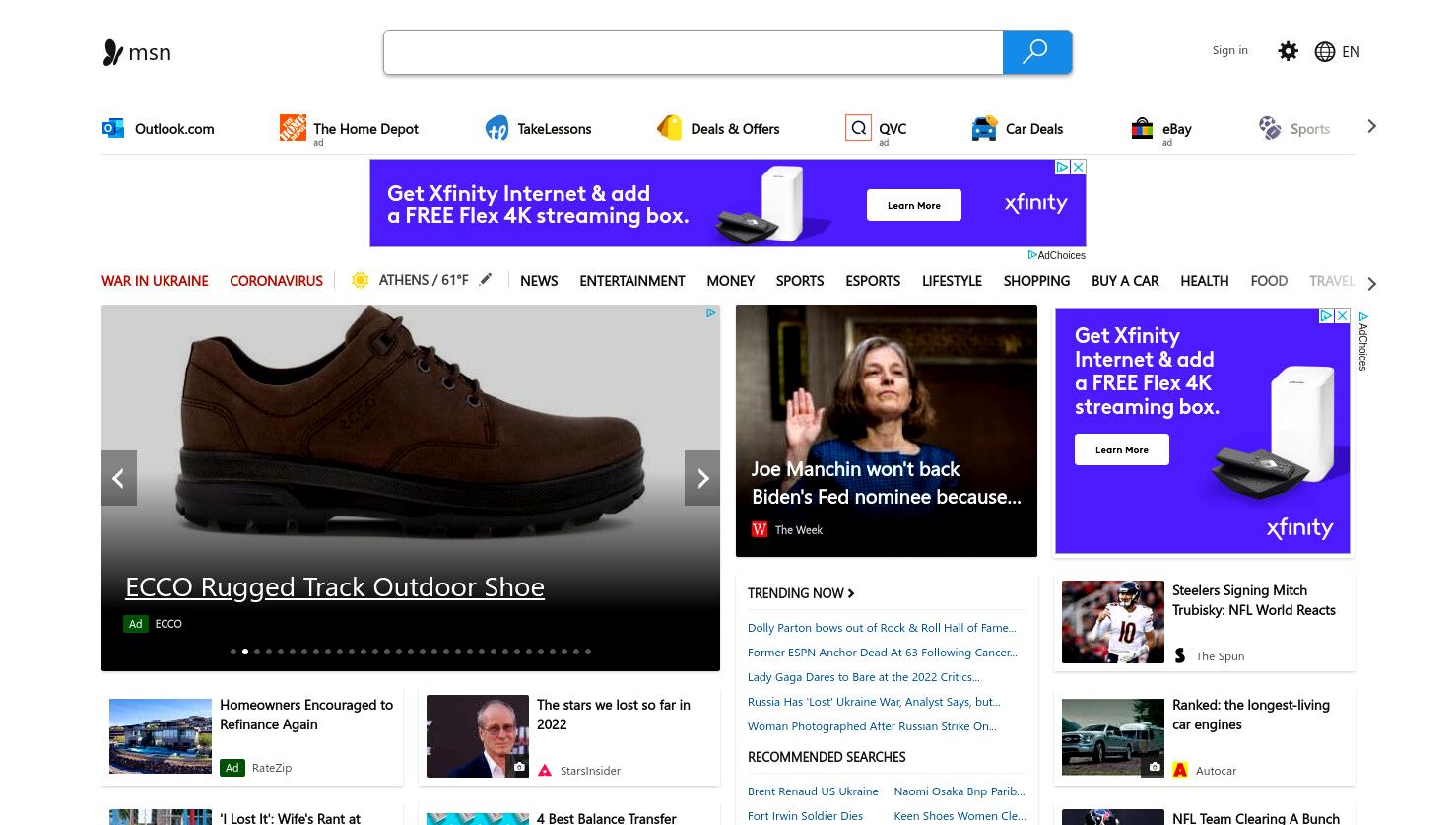Open Dolly Parton trending story

[x=882, y=628]
